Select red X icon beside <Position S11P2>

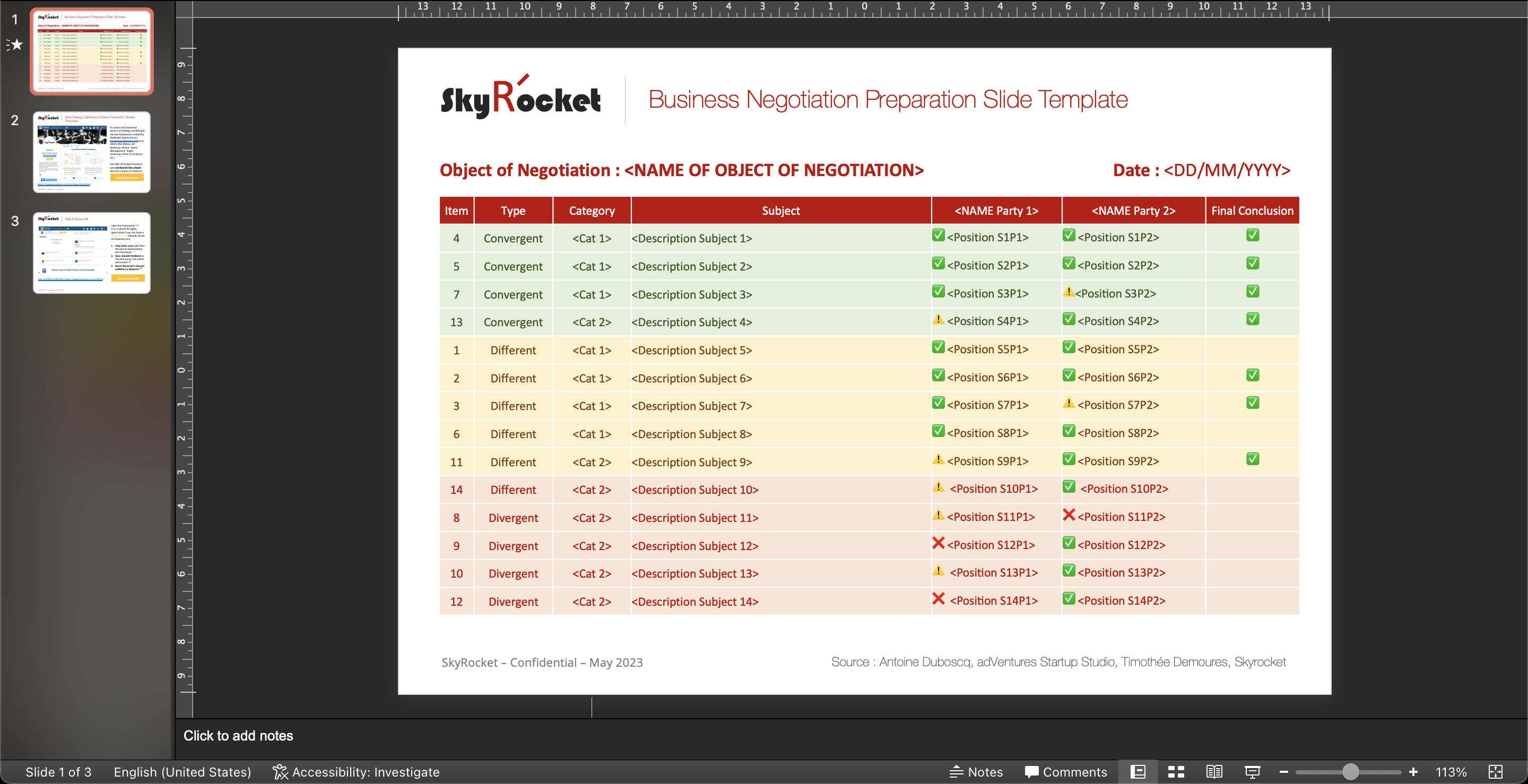[x=1069, y=515]
